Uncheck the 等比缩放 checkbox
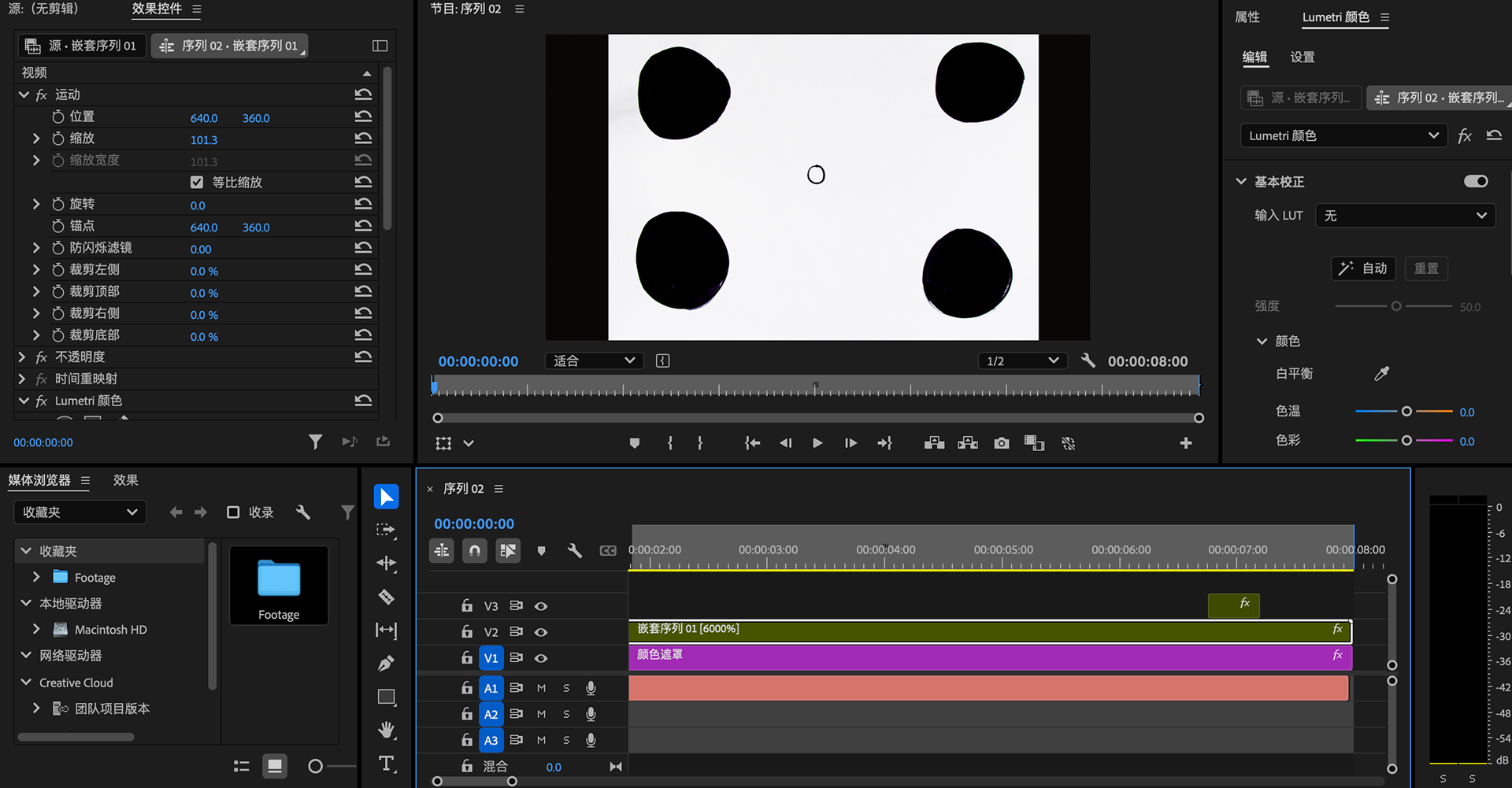This screenshot has width=1512, height=788. [197, 183]
